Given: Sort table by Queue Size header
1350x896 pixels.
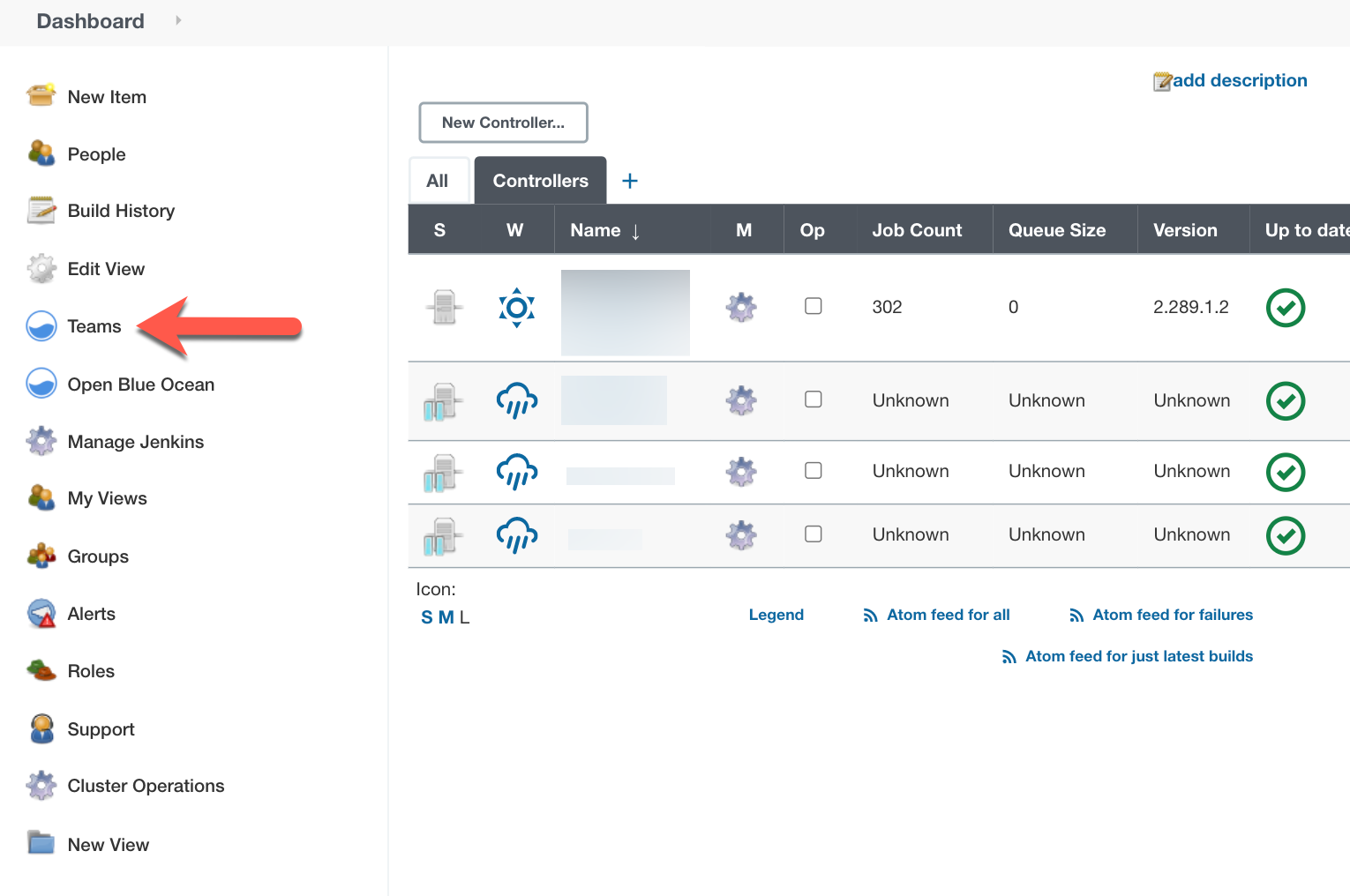Looking at the screenshot, I should click(x=1057, y=230).
